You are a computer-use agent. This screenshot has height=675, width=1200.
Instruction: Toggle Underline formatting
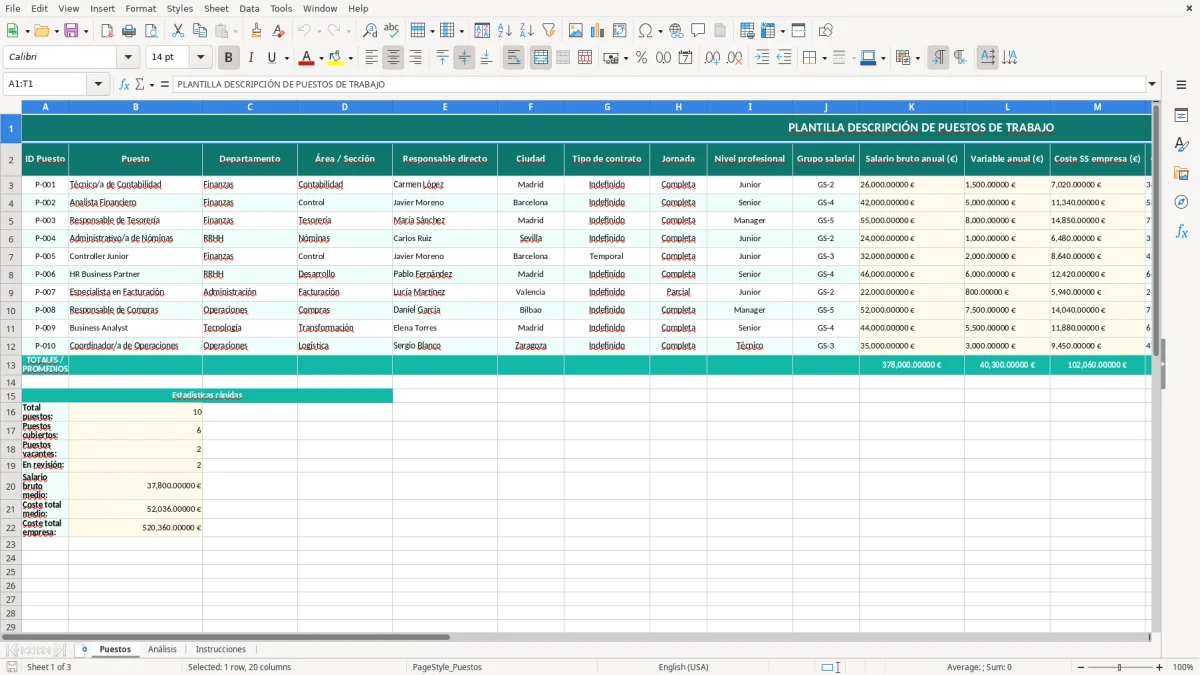tap(271, 58)
